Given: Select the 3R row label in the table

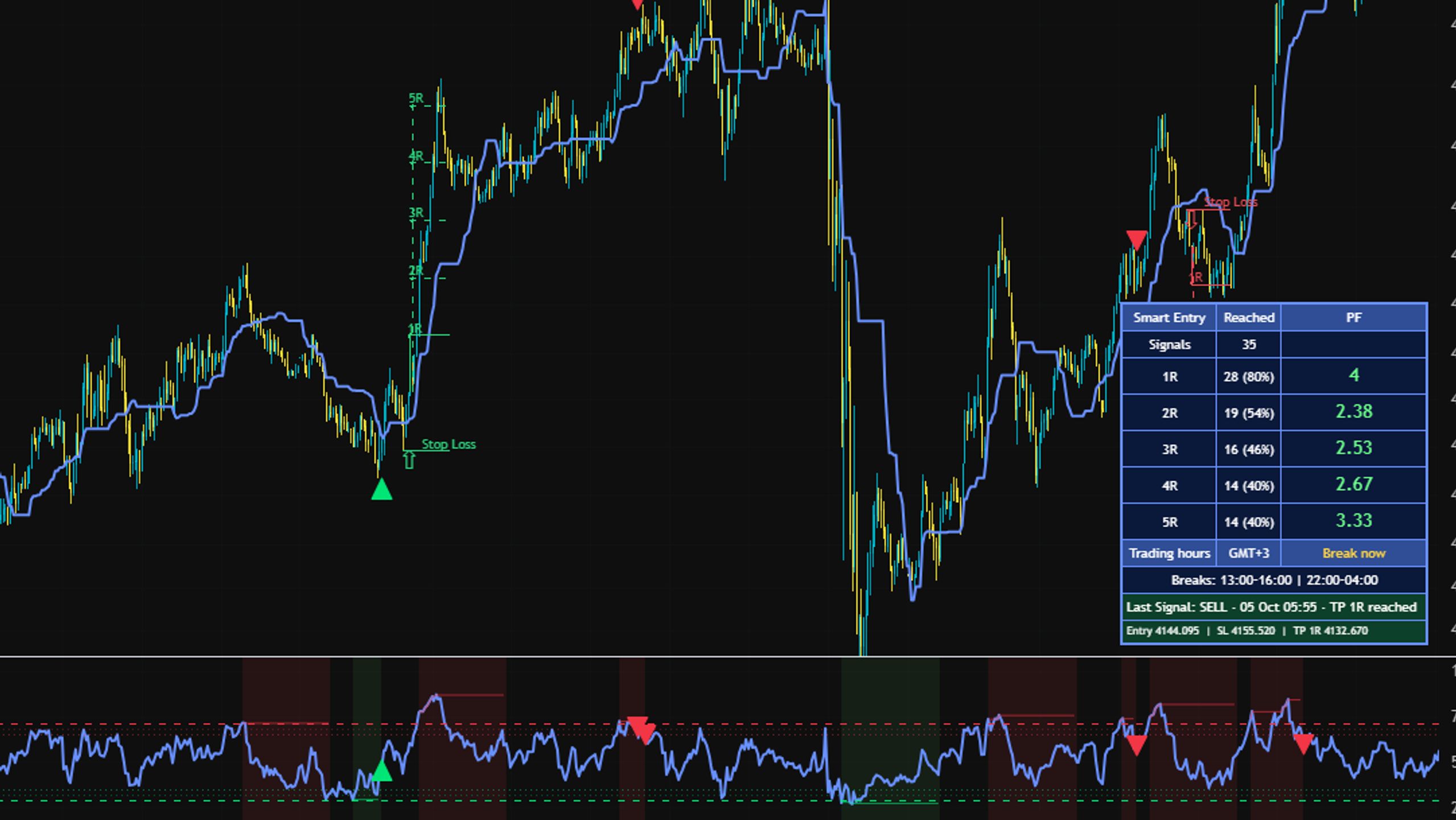Looking at the screenshot, I should pos(1169,450).
